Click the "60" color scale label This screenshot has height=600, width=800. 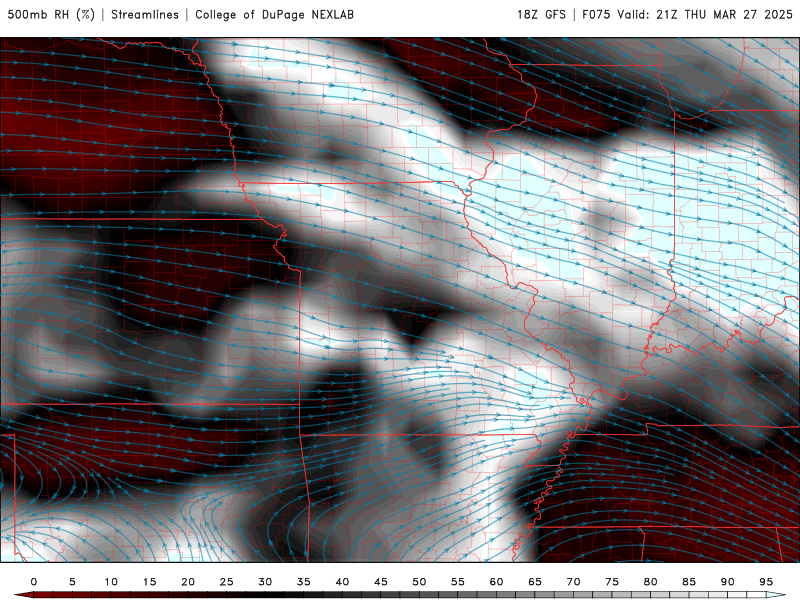tap(496, 582)
